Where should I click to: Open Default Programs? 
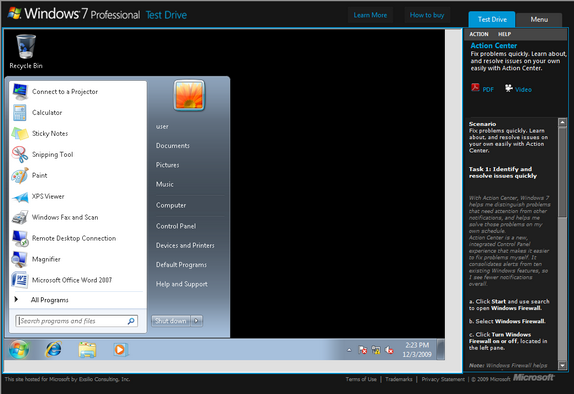tap(181, 265)
